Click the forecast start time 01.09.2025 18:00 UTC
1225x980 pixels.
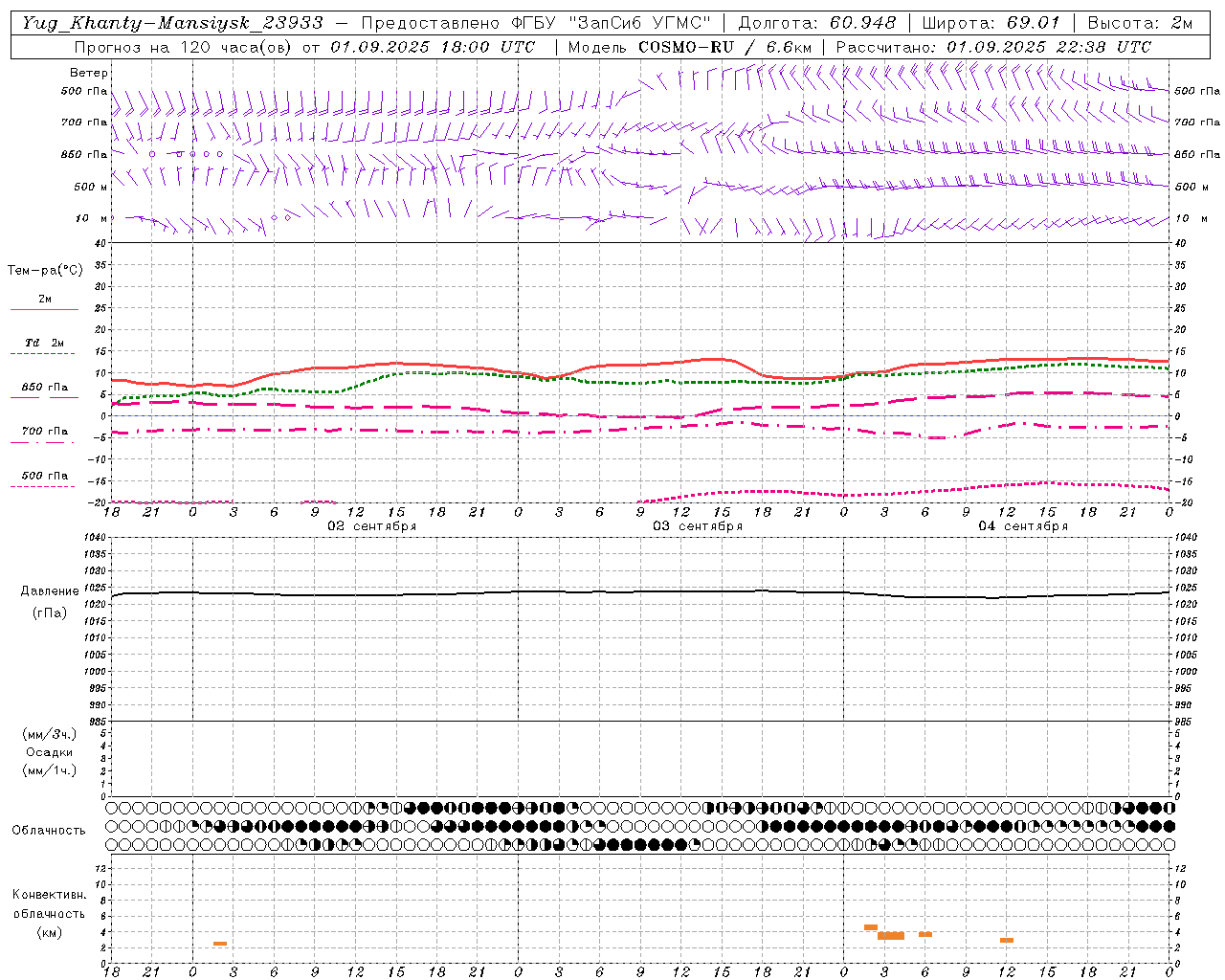[x=433, y=47]
